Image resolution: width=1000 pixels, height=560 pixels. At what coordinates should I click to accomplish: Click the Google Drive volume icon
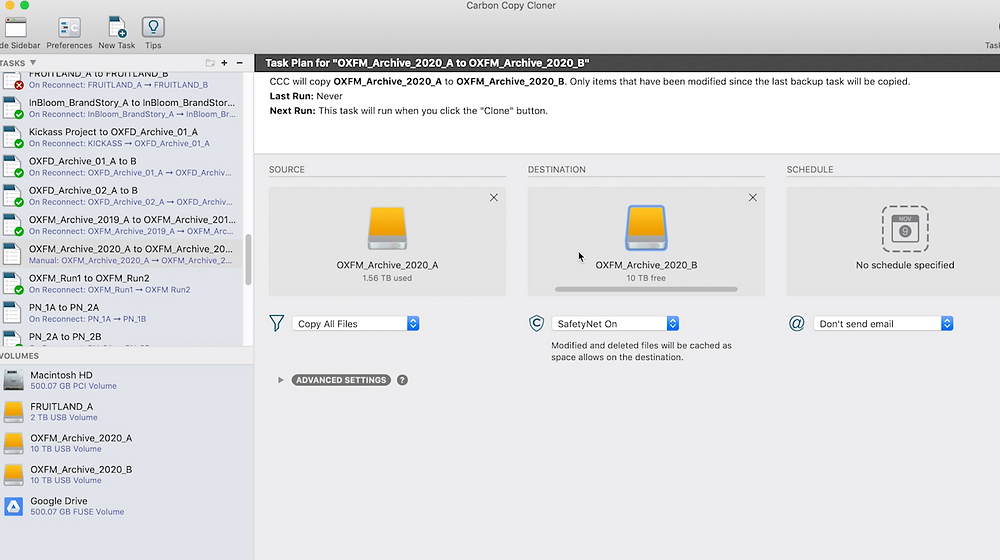13,506
